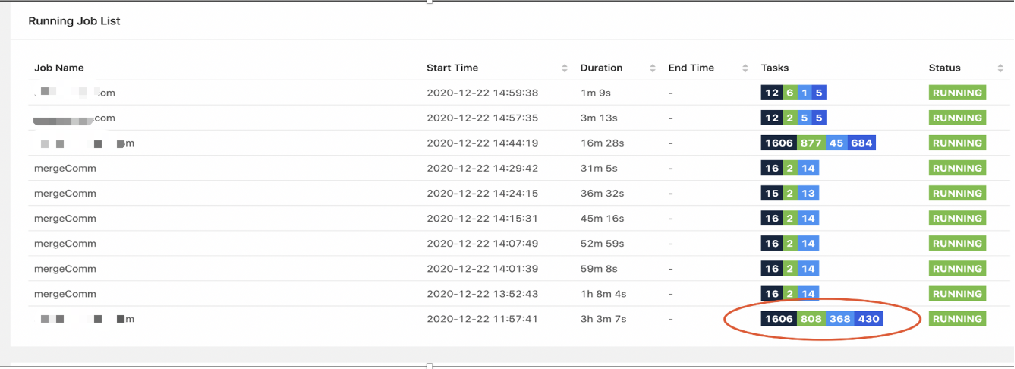Screen dimensions: 1015x369
Task: Click the Tasks column header
Action: [775, 68]
